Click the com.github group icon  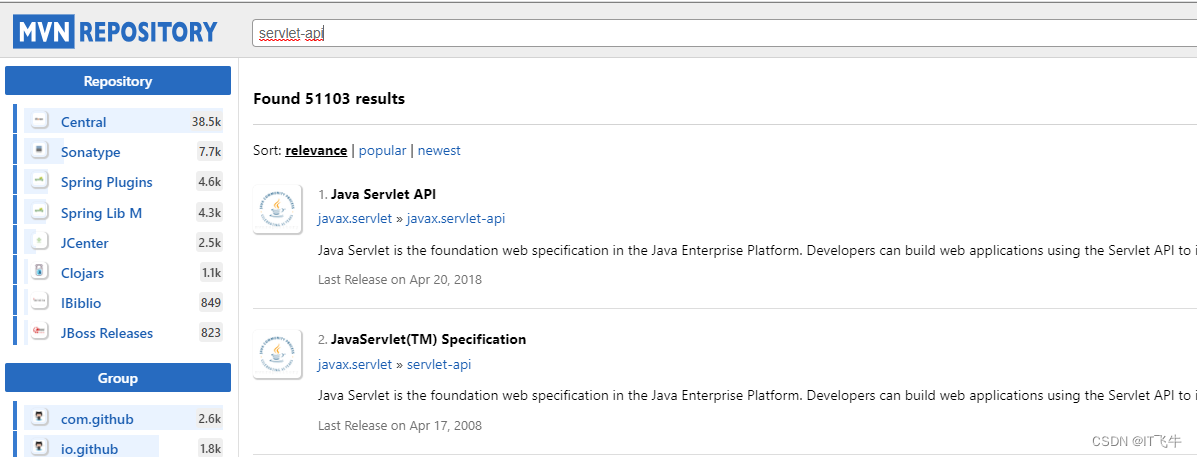pyautogui.click(x=39, y=418)
